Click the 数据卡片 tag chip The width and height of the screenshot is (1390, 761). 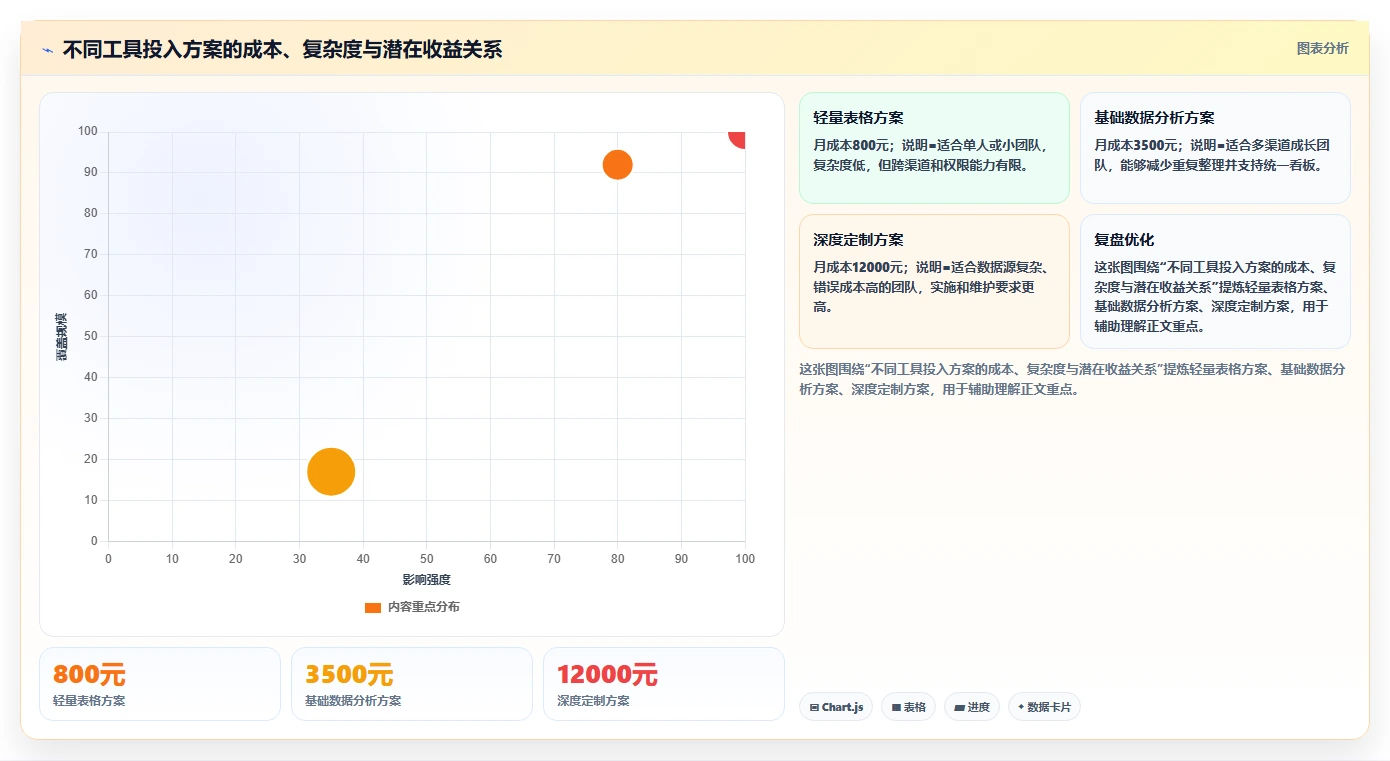(x=1044, y=707)
